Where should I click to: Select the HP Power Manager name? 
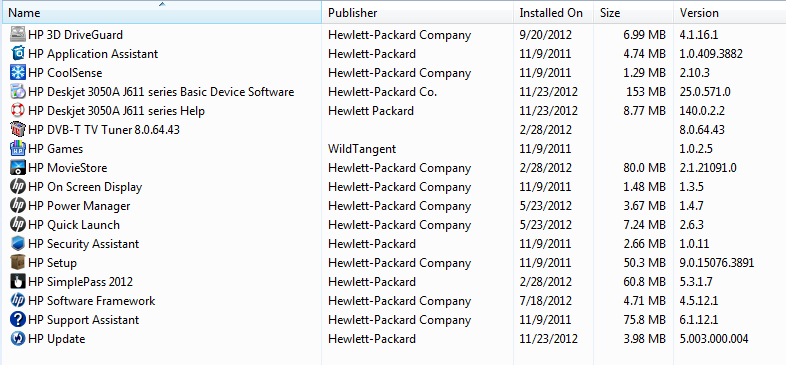79,207
